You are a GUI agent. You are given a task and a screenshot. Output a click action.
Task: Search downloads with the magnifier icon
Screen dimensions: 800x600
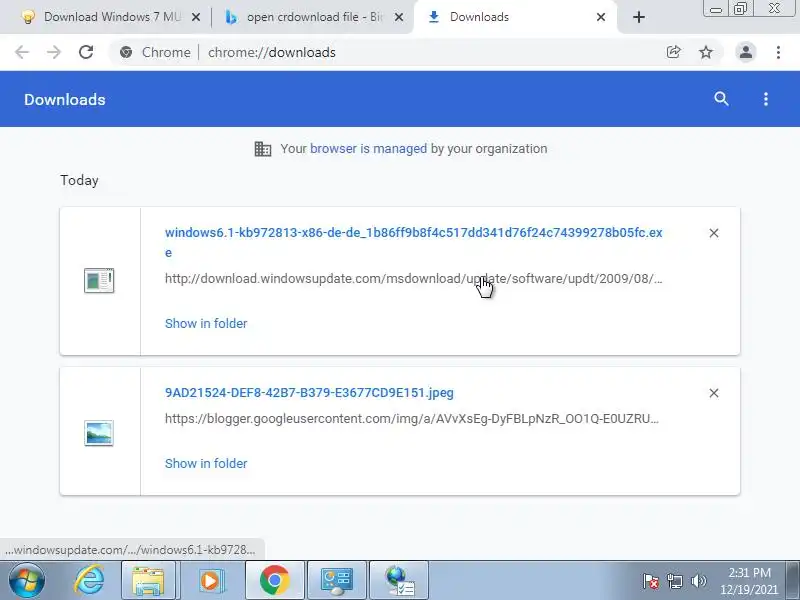(721, 99)
